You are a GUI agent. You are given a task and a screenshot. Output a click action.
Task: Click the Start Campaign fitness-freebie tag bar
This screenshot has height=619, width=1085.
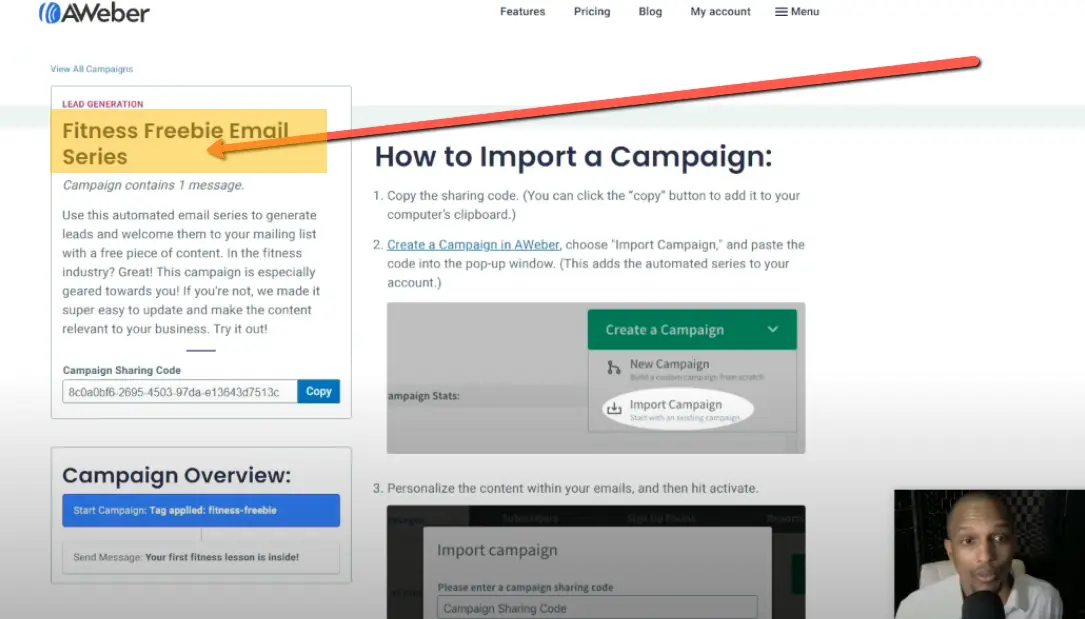pos(200,511)
